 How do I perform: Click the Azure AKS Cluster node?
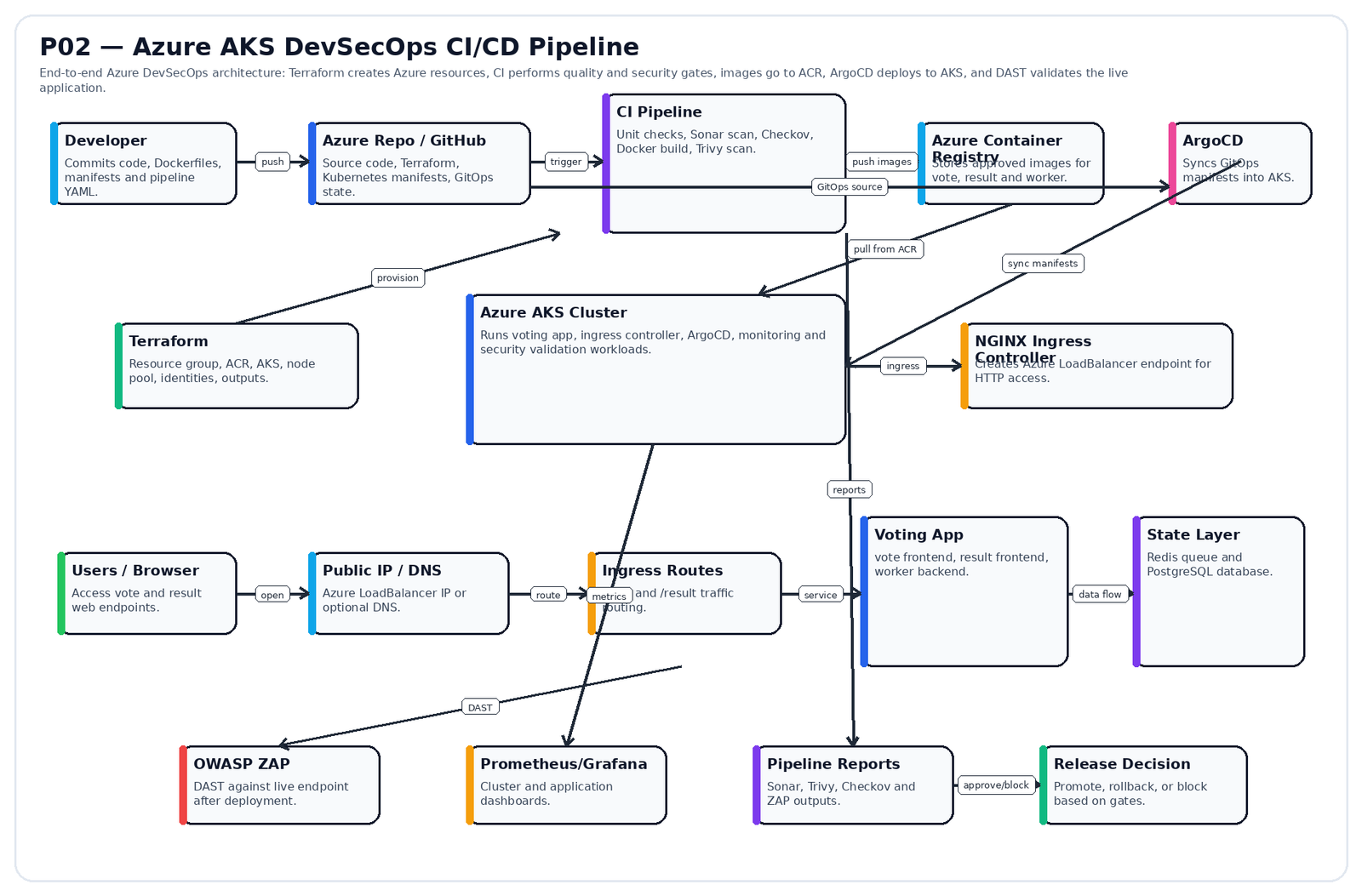click(656, 369)
